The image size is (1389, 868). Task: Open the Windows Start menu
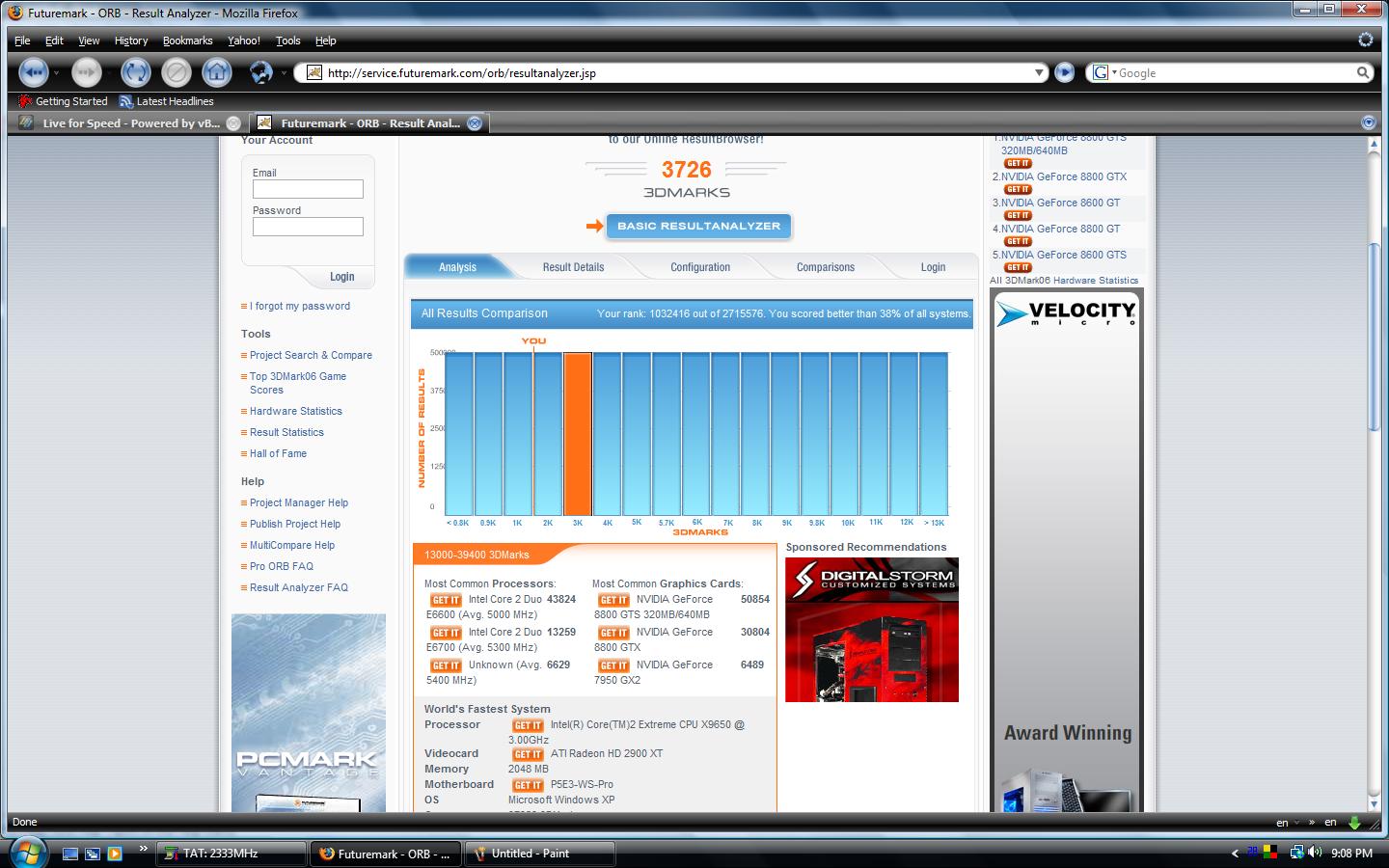coord(28,853)
